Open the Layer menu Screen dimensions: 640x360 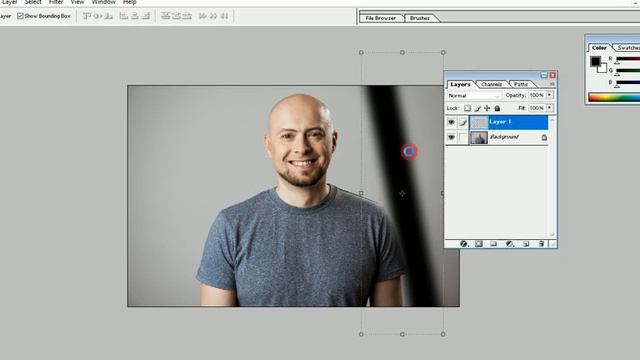[x=9, y=2]
